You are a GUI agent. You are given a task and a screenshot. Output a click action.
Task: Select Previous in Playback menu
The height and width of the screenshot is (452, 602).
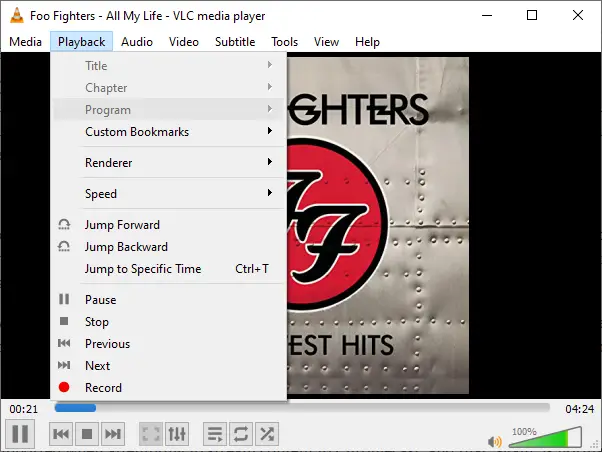[168, 343]
